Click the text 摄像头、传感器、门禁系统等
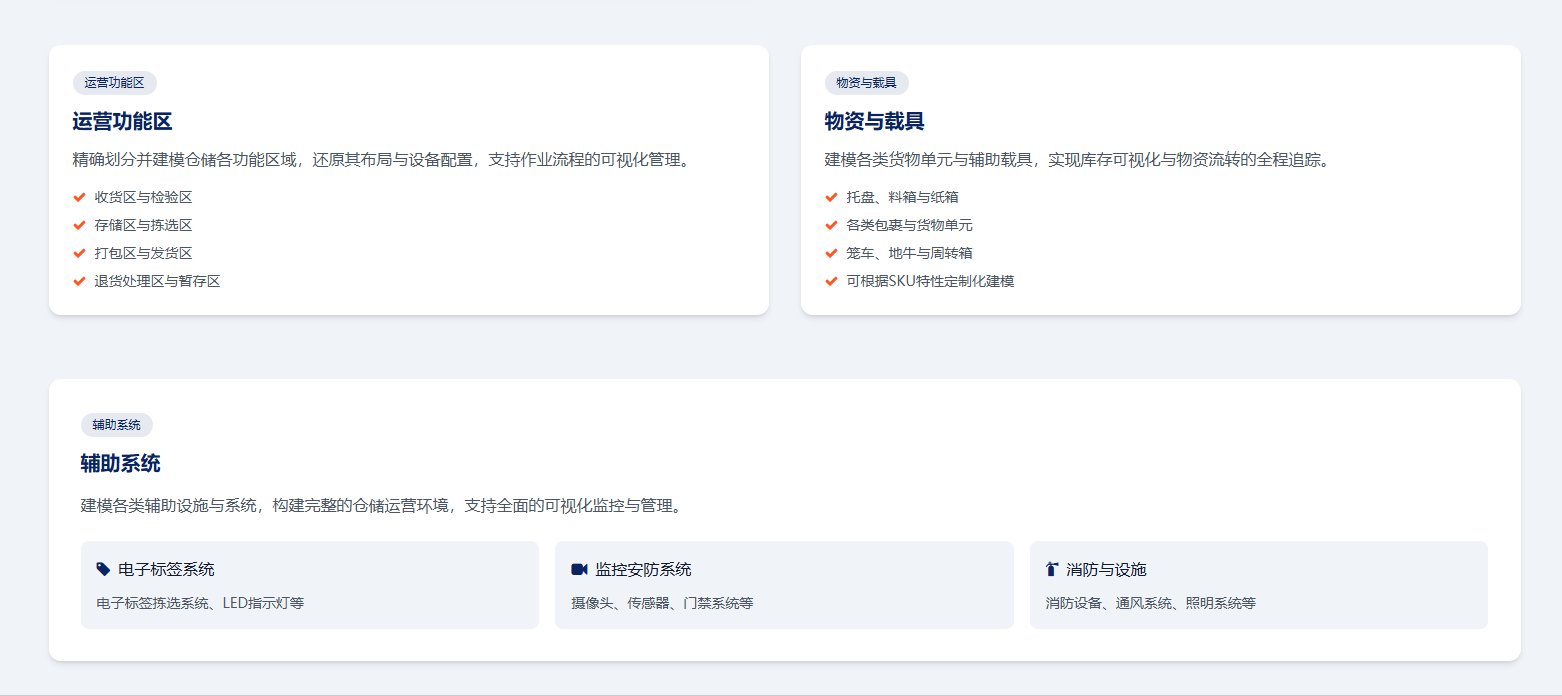The height and width of the screenshot is (696, 1562). coord(662,603)
